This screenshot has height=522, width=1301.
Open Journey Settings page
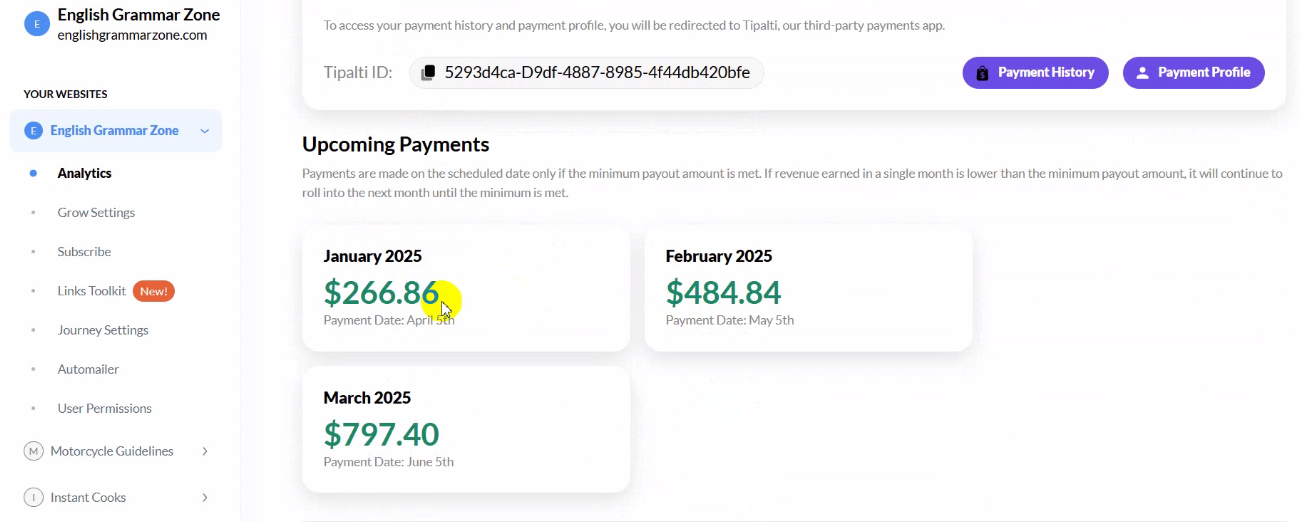[103, 330]
